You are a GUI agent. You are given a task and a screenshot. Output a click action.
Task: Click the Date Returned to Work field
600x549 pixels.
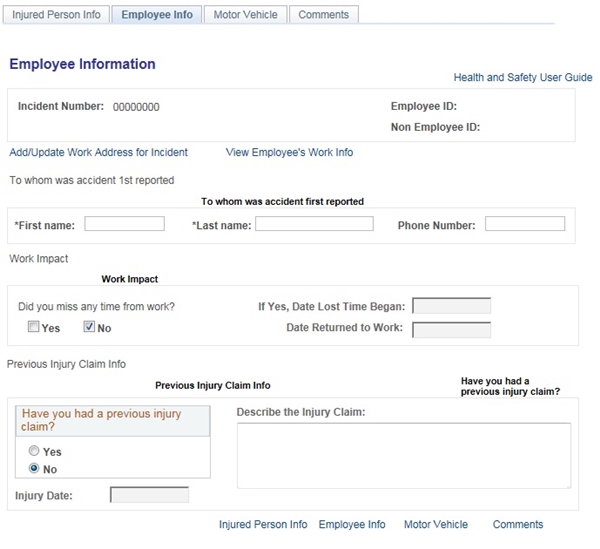(x=451, y=330)
